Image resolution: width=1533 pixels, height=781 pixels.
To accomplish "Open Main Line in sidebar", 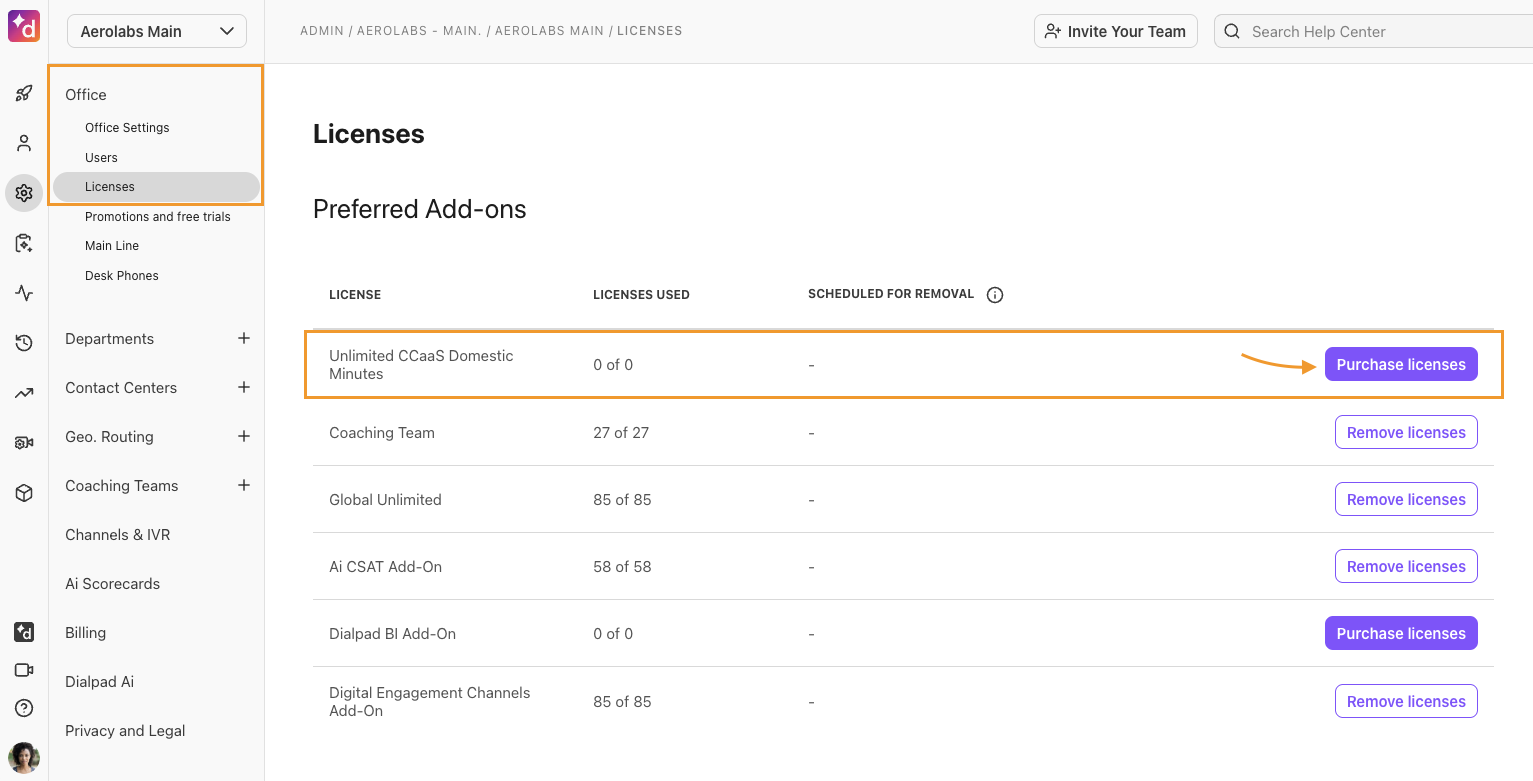I will click(x=112, y=246).
